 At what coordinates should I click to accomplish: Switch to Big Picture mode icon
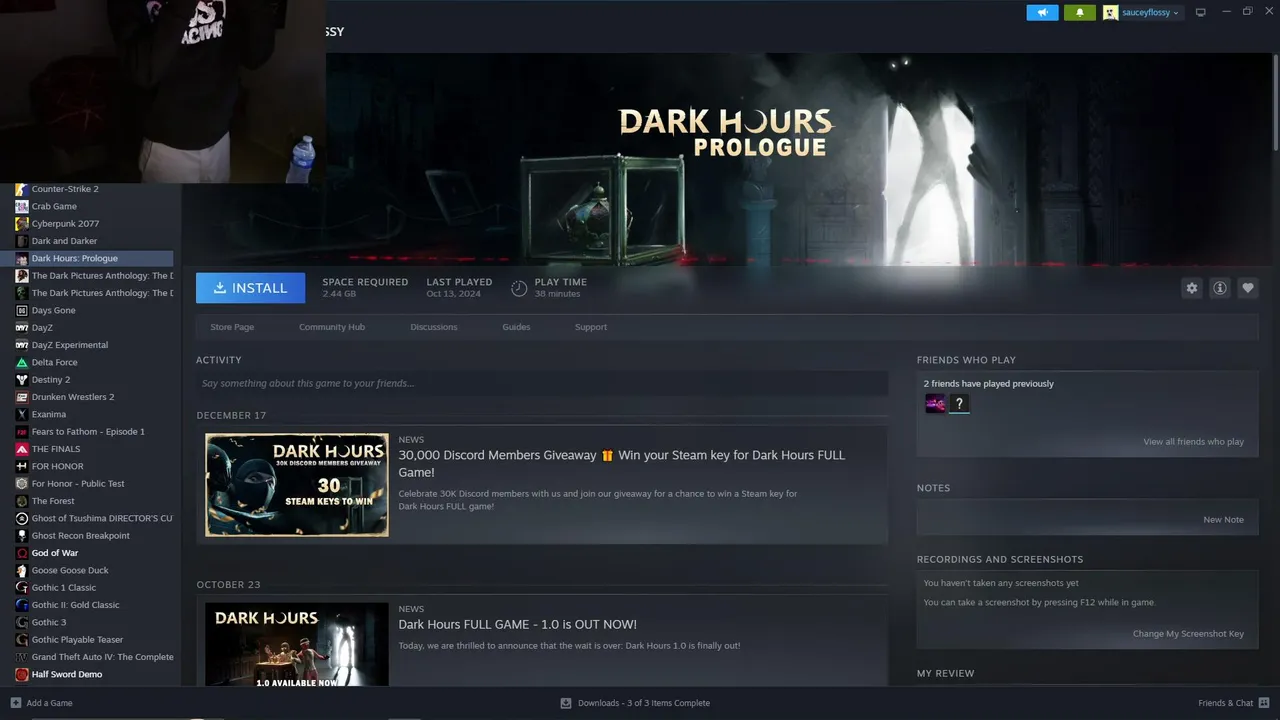coord(1201,13)
